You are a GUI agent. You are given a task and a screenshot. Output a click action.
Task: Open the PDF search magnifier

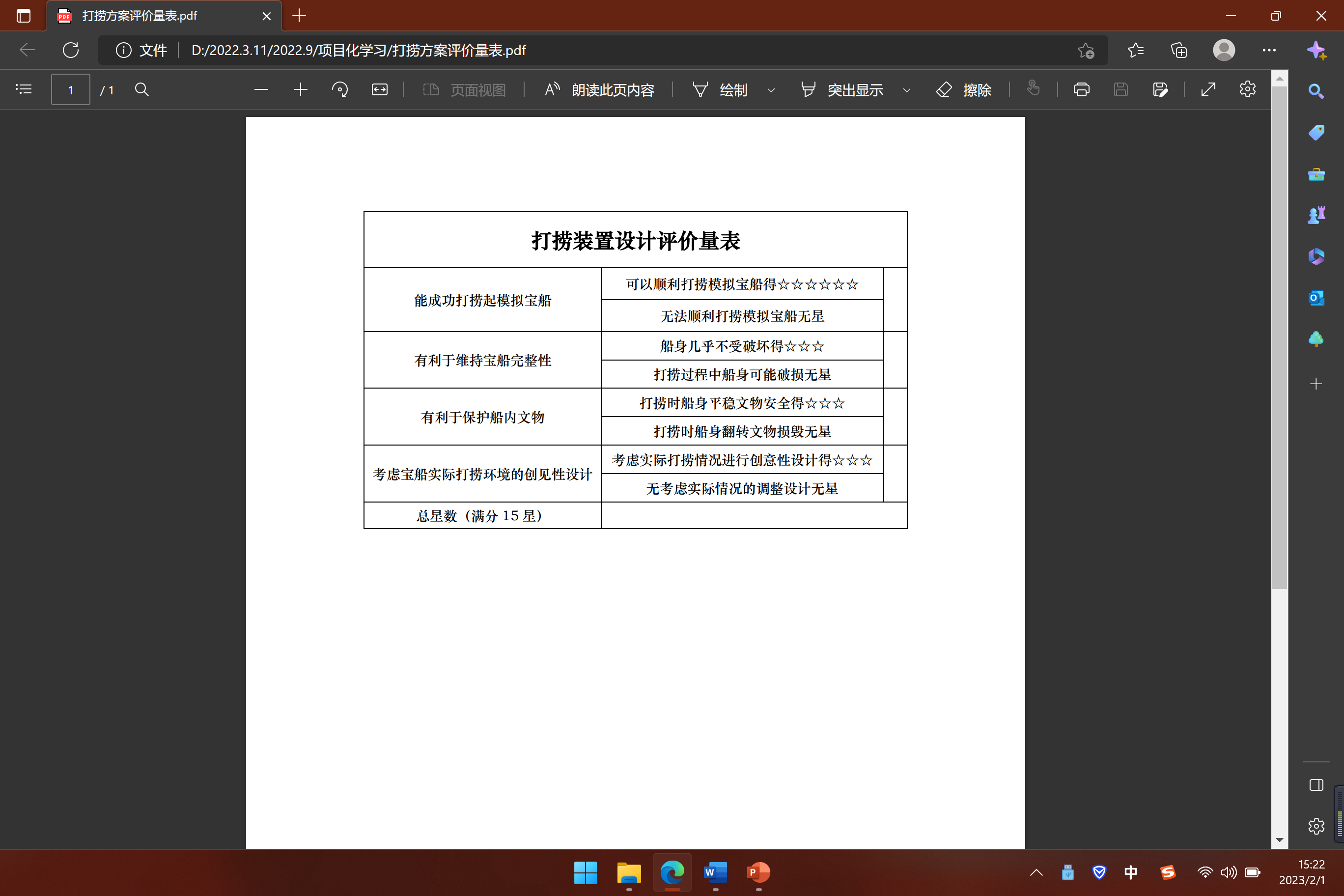tap(141, 90)
